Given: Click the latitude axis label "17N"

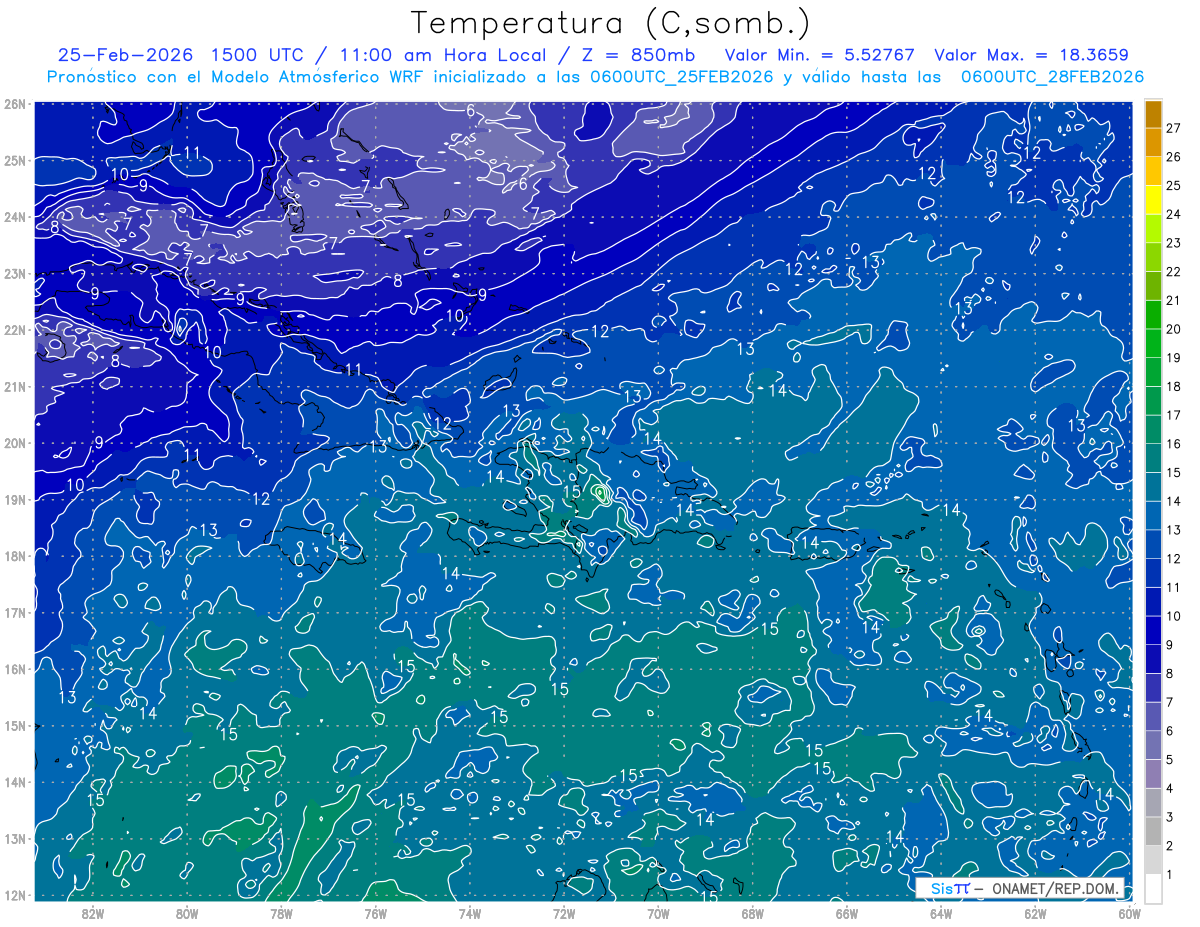Looking at the screenshot, I should [x=14, y=612].
